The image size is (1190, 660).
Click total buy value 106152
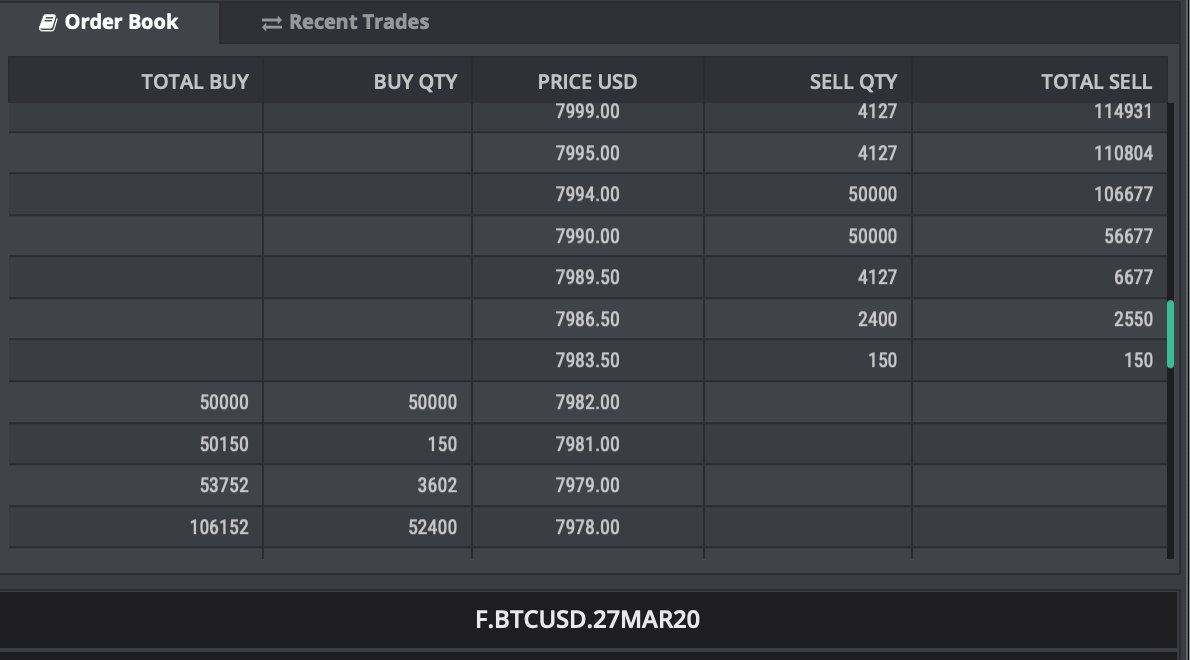tap(219, 527)
